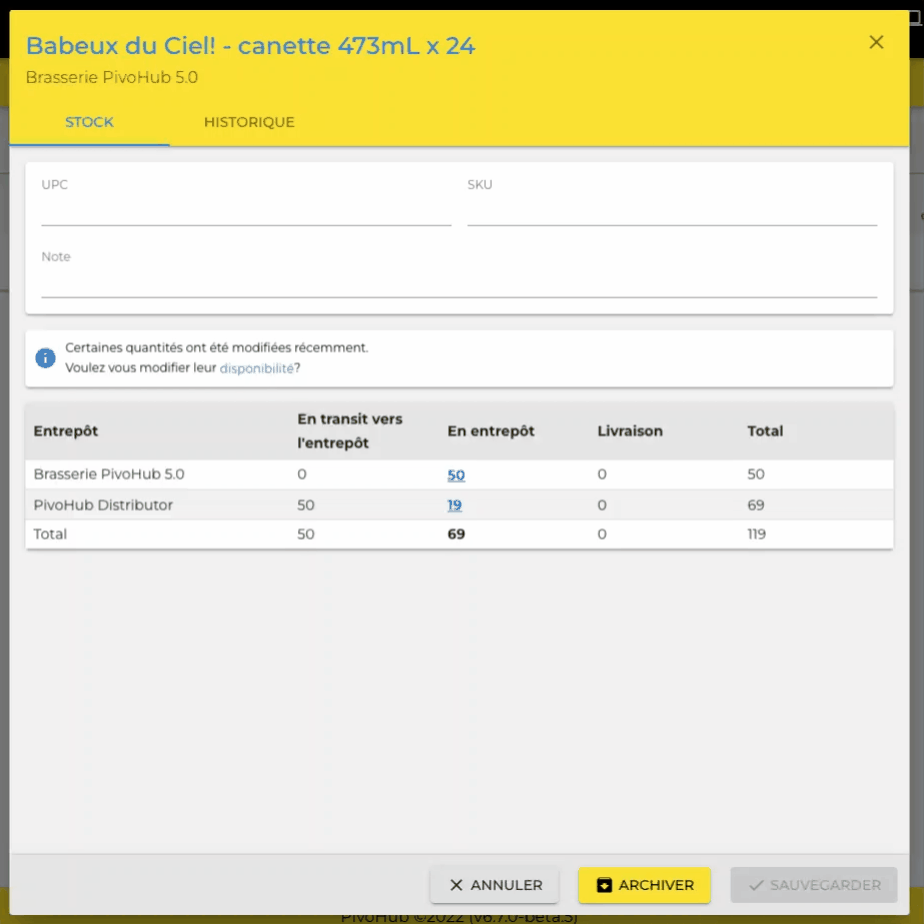Viewport: 924px width, 924px height.
Task: Click the bold 69 total in-warehouse value
Action: tap(456, 534)
